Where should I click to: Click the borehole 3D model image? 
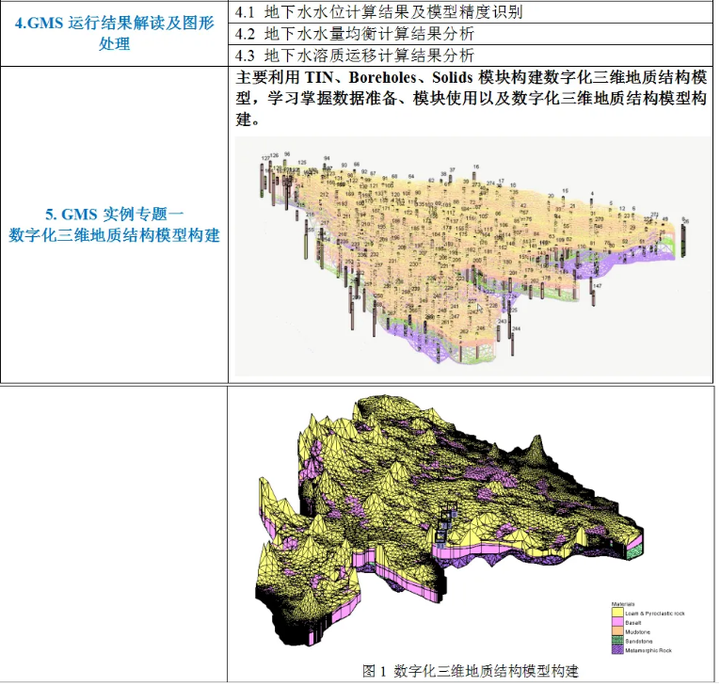473,256
